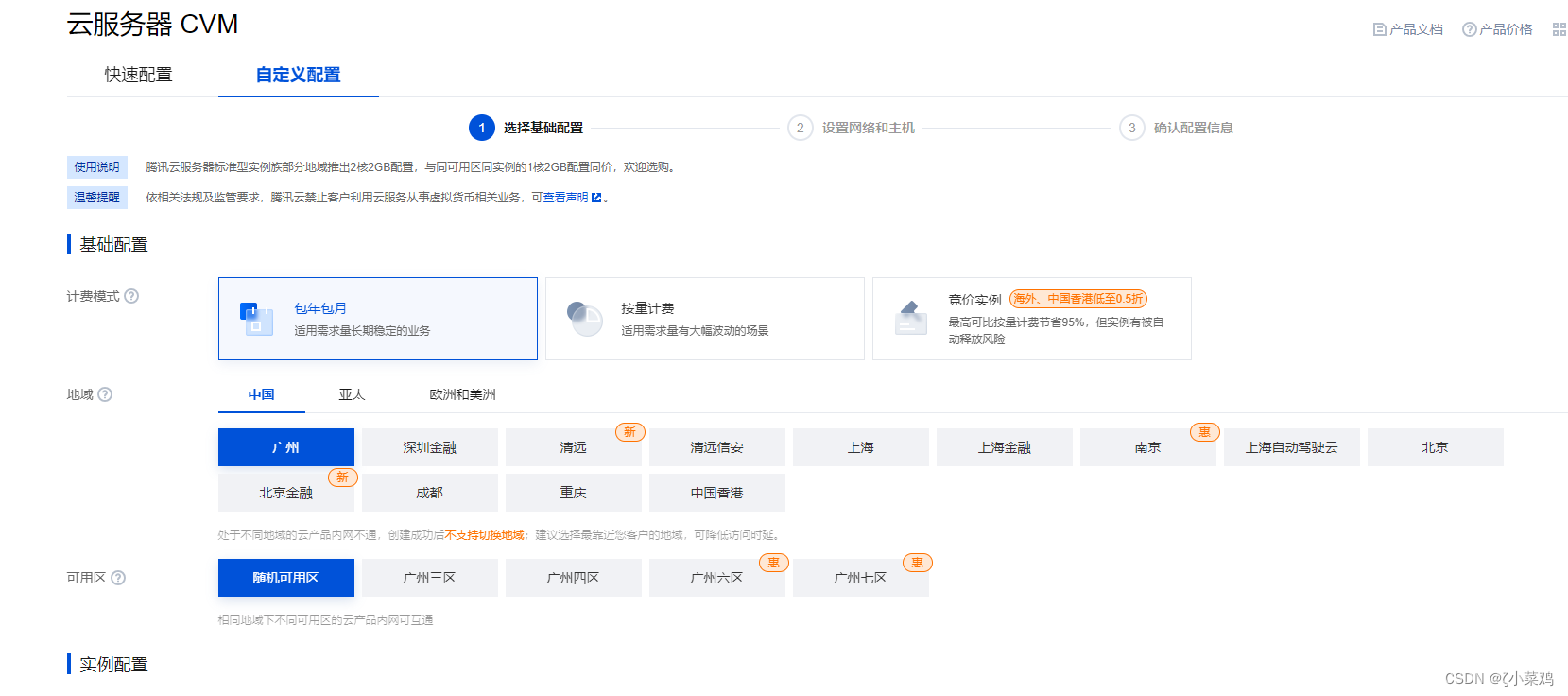This screenshot has width=1568, height=696.
Task: Select the 广州七区 zone
Action: [861, 578]
